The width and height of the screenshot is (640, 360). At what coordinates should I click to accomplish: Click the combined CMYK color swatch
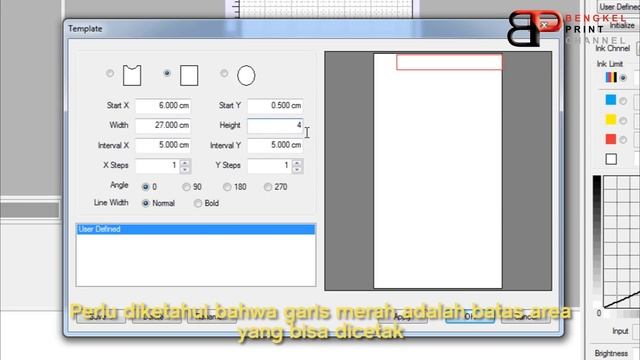coord(611,77)
